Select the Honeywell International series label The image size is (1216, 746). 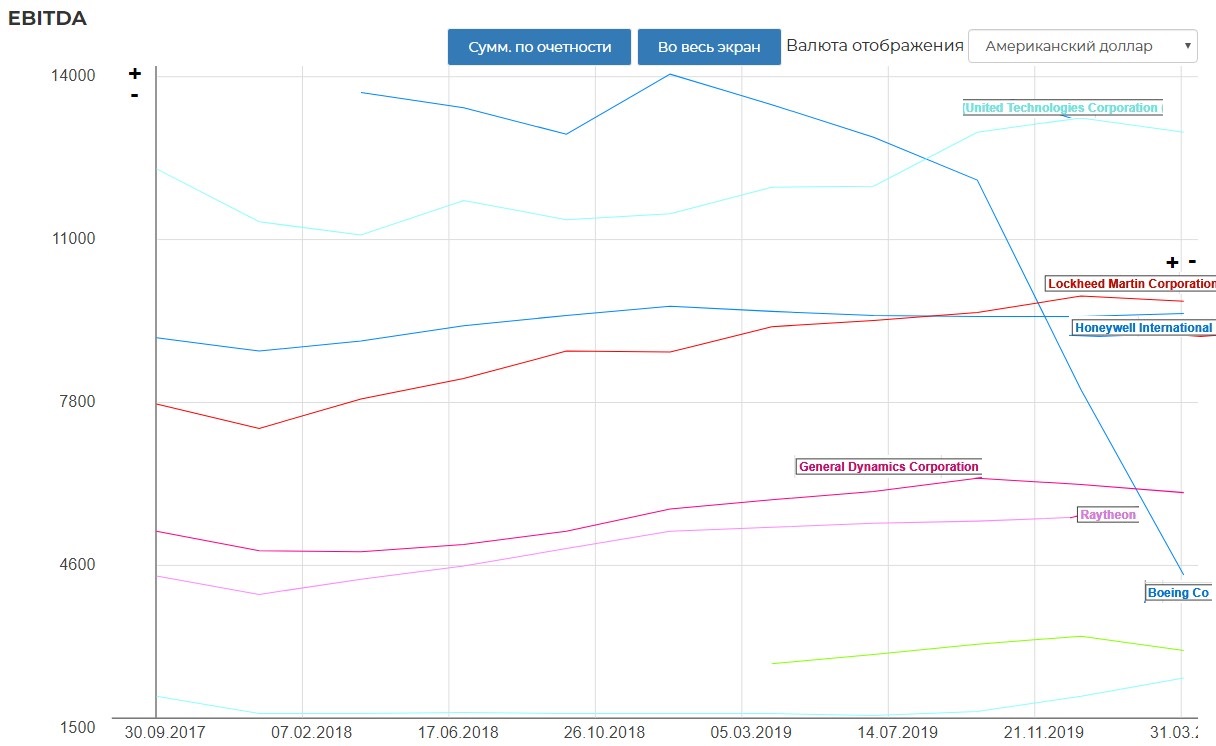(x=1143, y=328)
